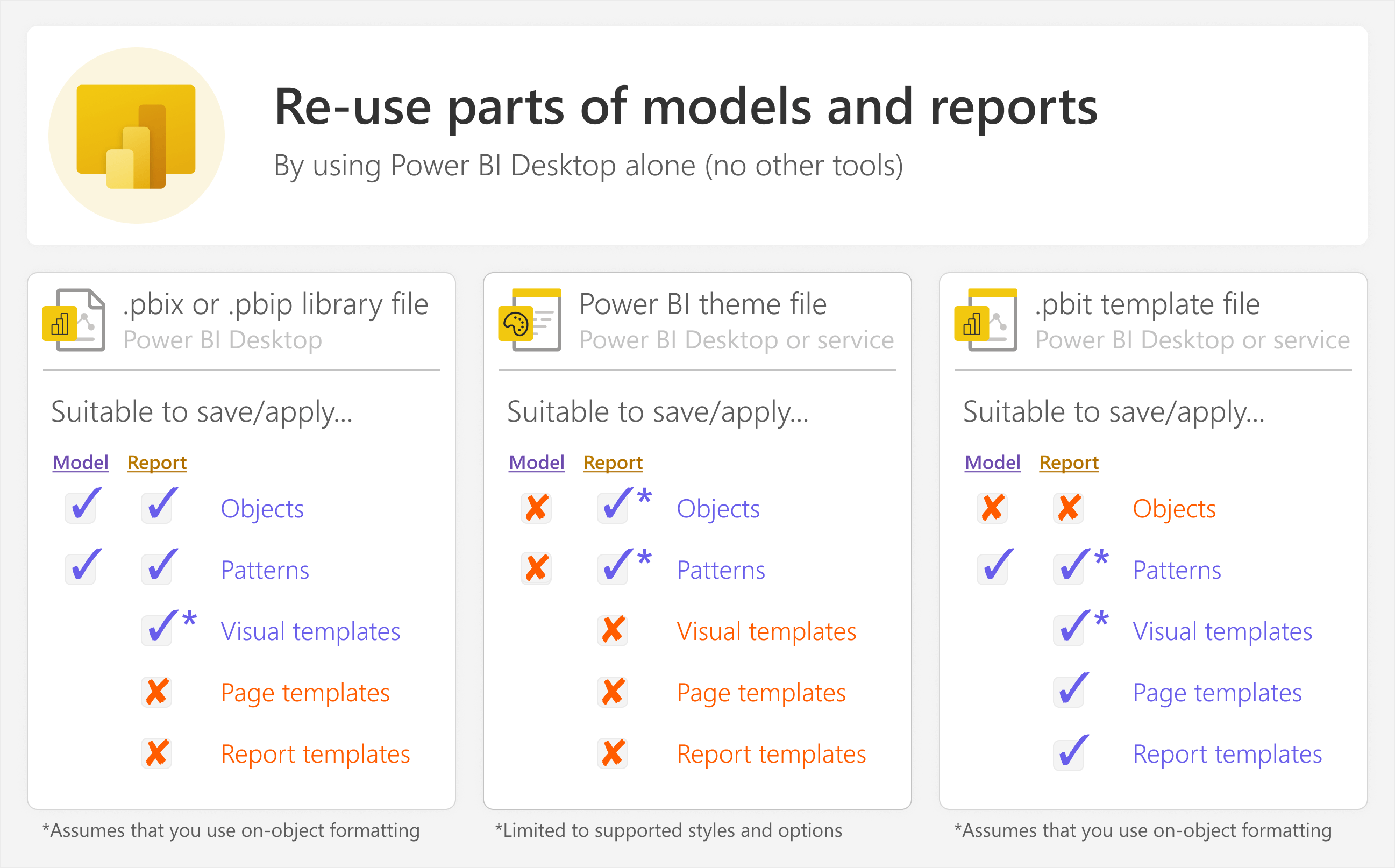This screenshot has height=868, width=1395.
Task: Open Model link in pbix library card
Action: [x=80, y=462]
